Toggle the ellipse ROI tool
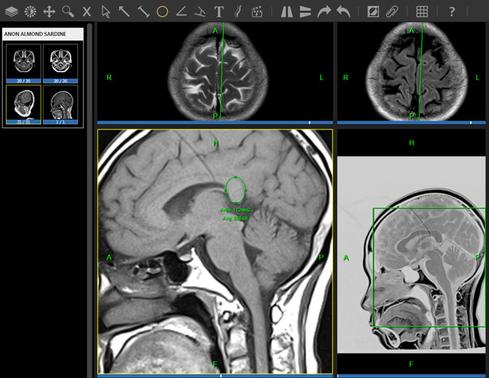Viewport: 489px width, 378px height. 162,12
